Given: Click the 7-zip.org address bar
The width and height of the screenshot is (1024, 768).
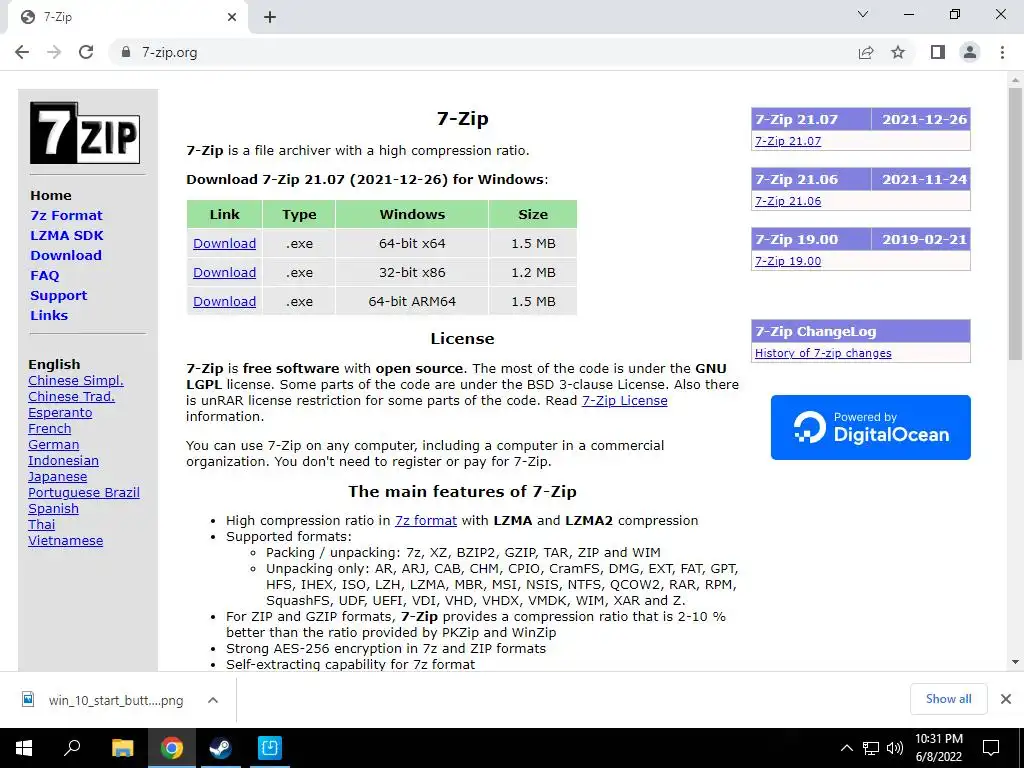Looking at the screenshot, I should tap(483, 52).
